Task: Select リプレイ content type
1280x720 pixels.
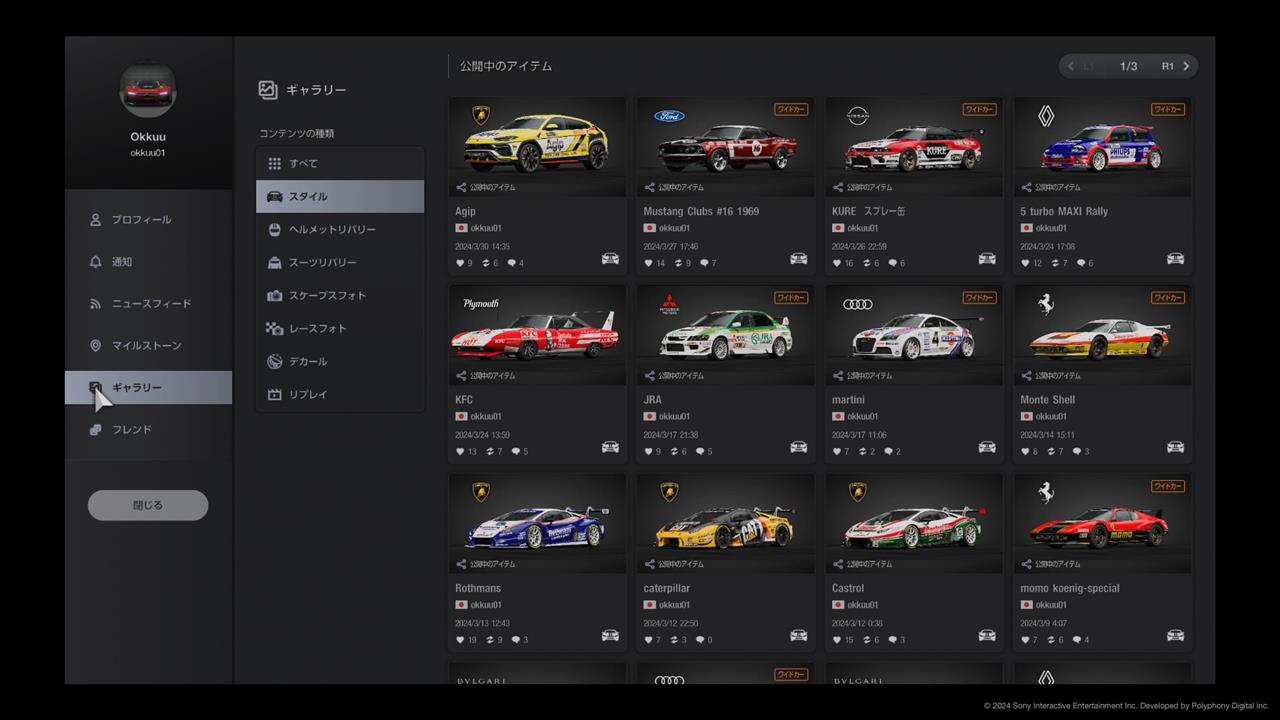Action: 340,394
